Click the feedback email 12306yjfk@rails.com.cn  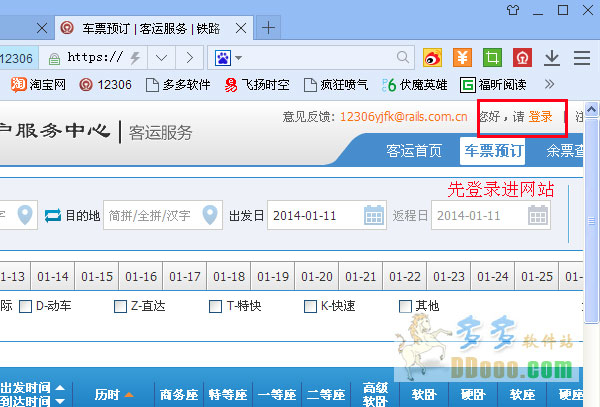[x=404, y=116]
